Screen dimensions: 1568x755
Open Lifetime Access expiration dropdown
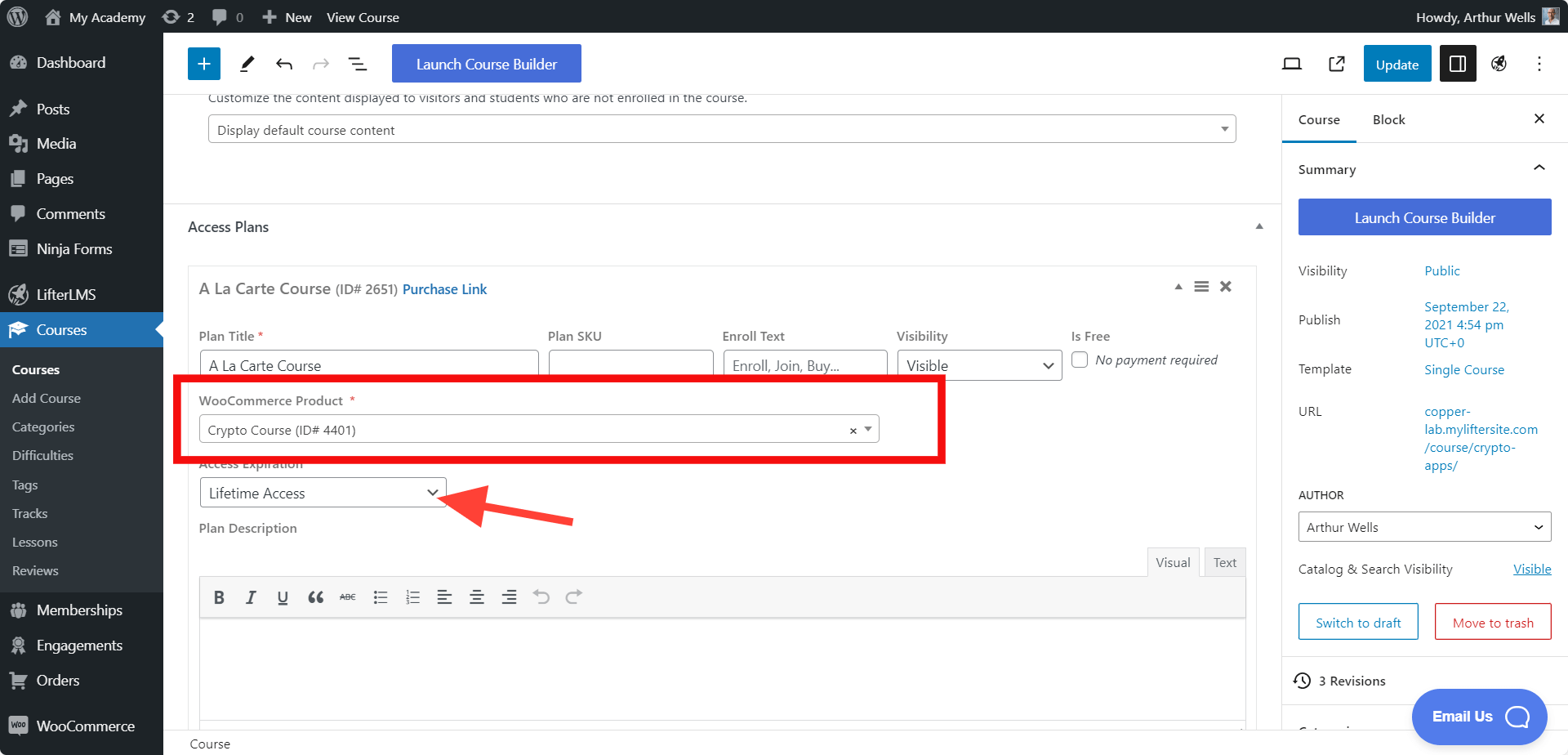coord(323,493)
